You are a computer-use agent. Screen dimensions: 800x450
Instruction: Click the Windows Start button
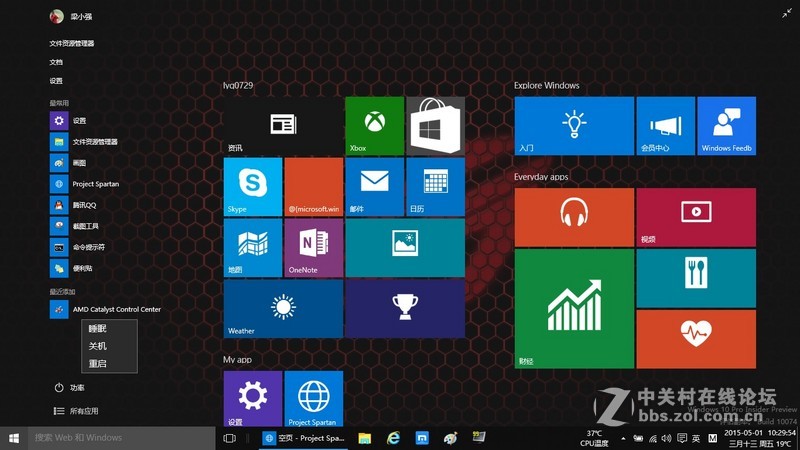pos(14,438)
